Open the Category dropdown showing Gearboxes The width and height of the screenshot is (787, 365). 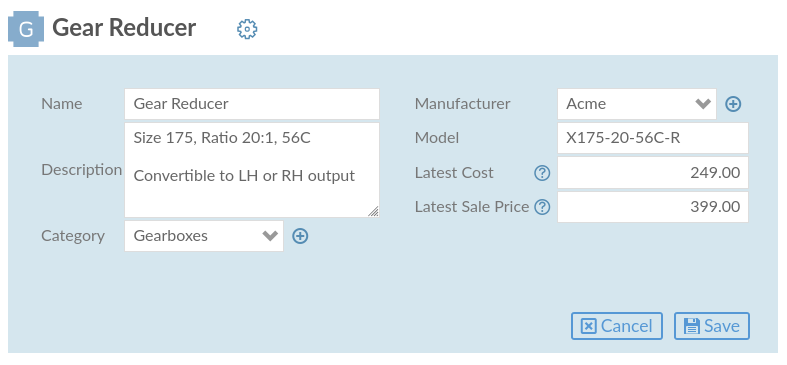pos(204,236)
